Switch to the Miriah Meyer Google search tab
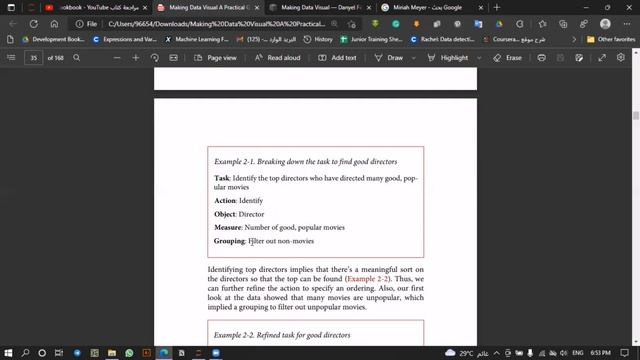The height and width of the screenshot is (360, 640). pos(432,8)
